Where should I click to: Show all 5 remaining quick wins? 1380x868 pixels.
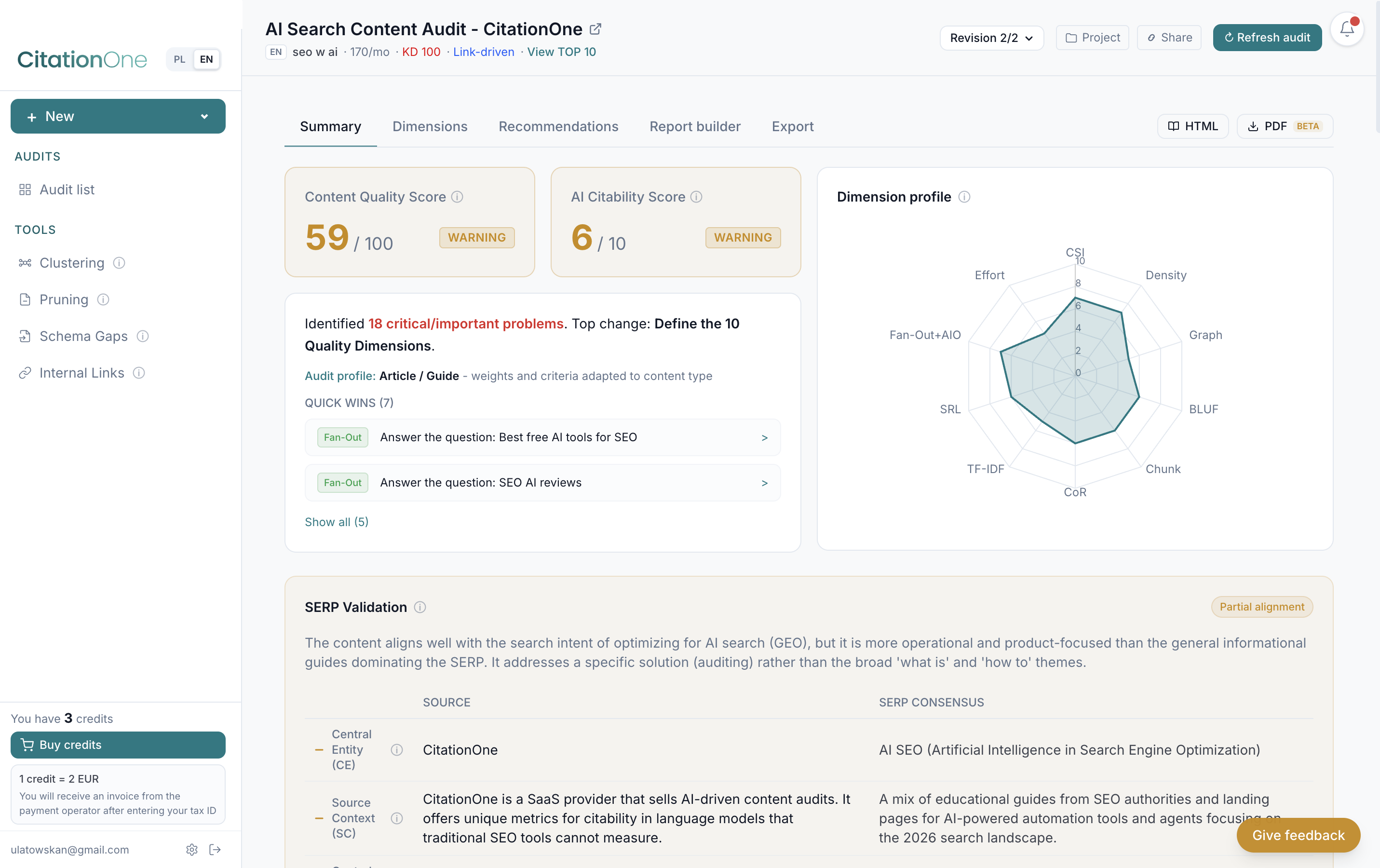click(x=337, y=522)
